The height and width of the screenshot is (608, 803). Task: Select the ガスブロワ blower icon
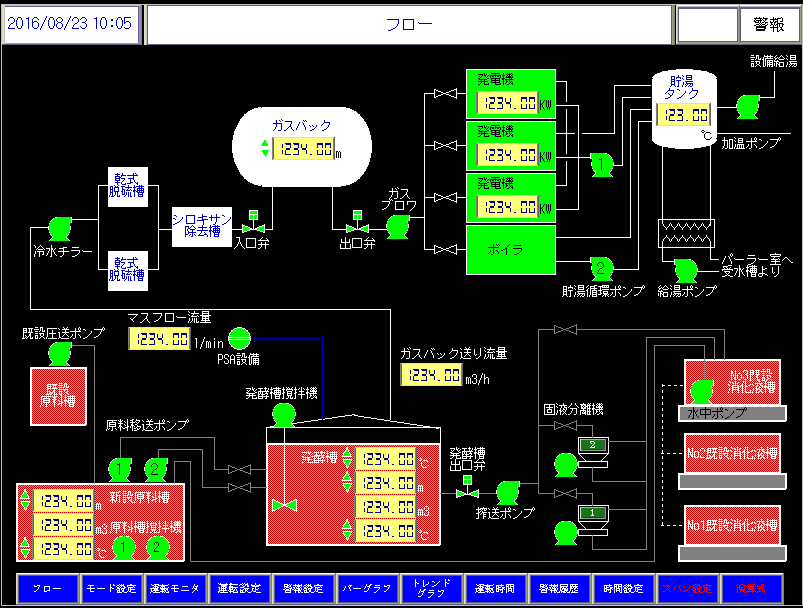point(398,226)
